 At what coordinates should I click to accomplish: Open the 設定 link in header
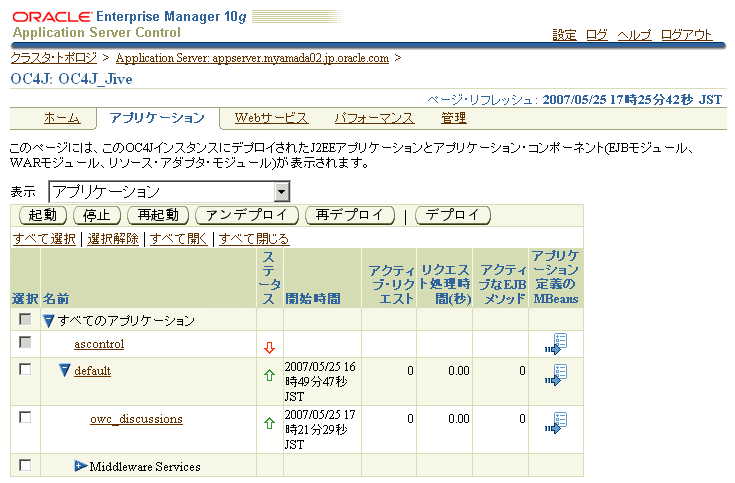[564, 35]
